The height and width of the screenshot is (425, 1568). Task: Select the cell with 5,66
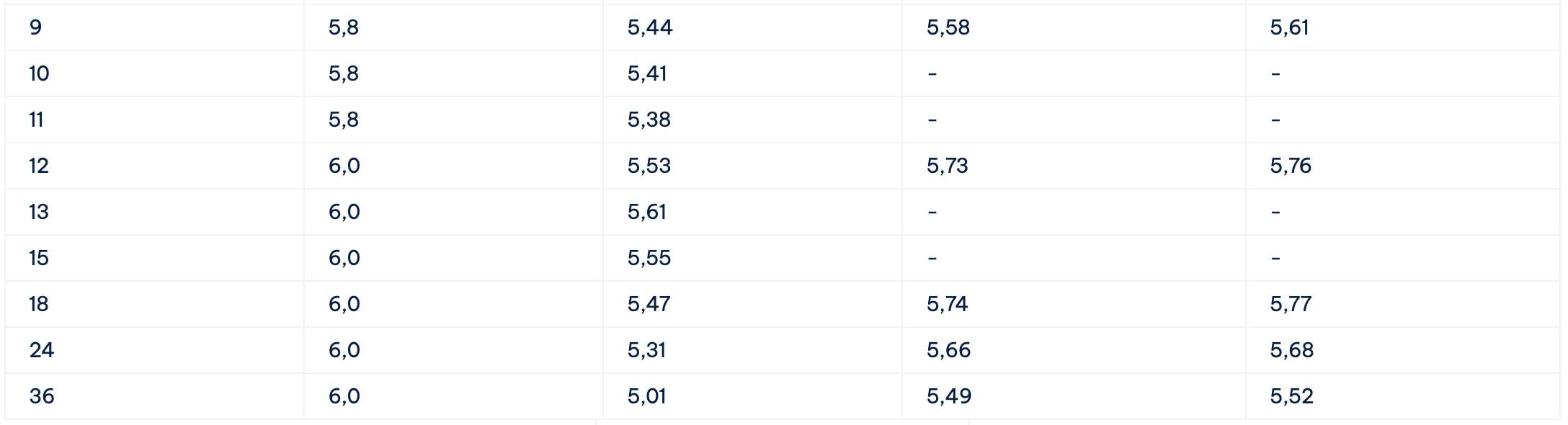tap(1074, 350)
